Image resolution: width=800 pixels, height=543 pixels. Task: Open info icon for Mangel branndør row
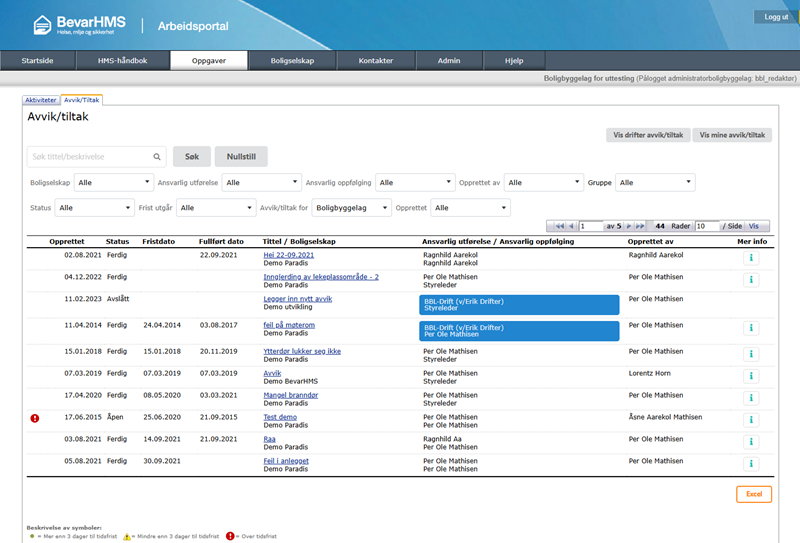750,397
